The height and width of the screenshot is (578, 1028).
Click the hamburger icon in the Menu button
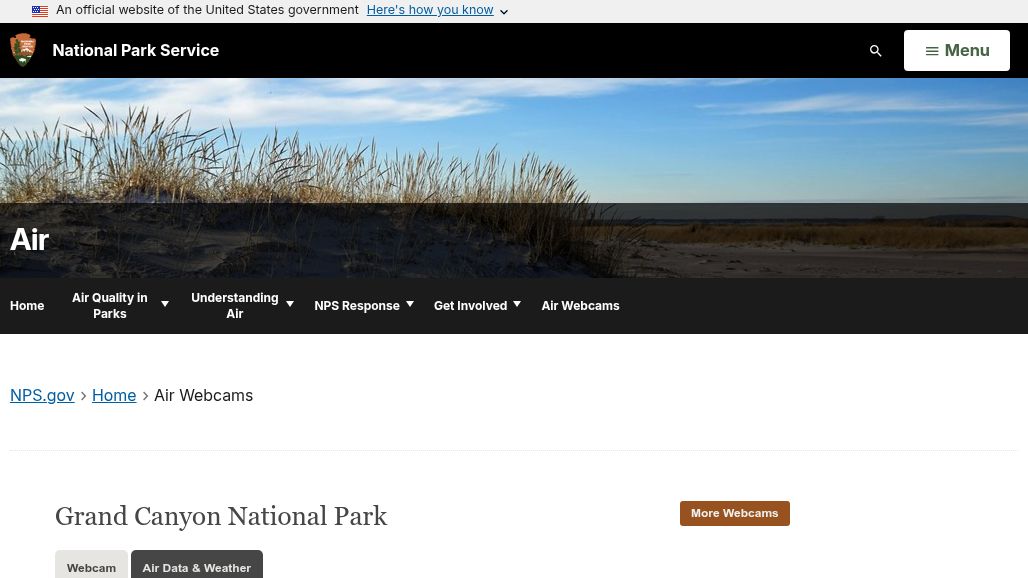click(933, 50)
